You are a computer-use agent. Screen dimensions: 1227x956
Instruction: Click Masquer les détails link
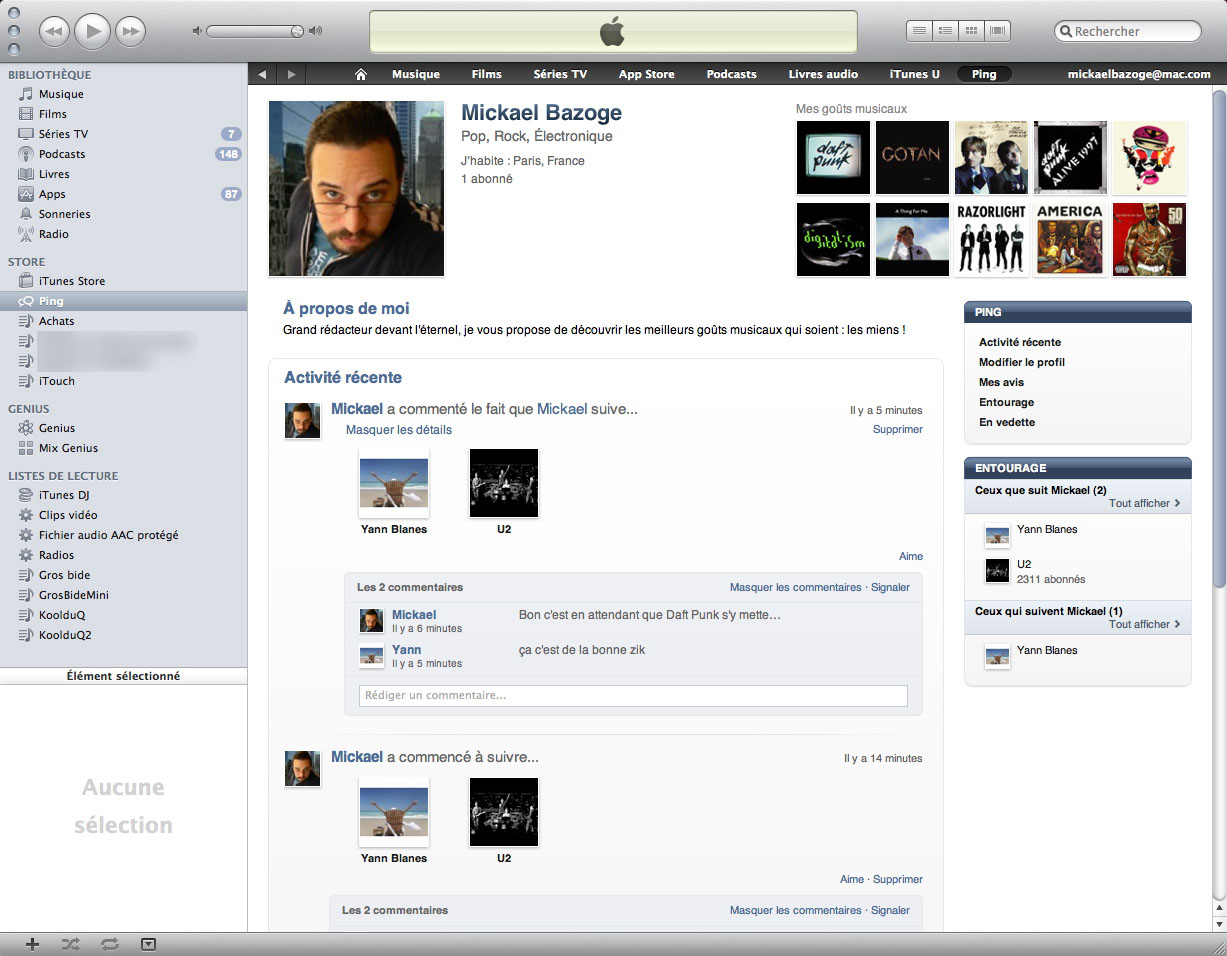(x=399, y=430)
